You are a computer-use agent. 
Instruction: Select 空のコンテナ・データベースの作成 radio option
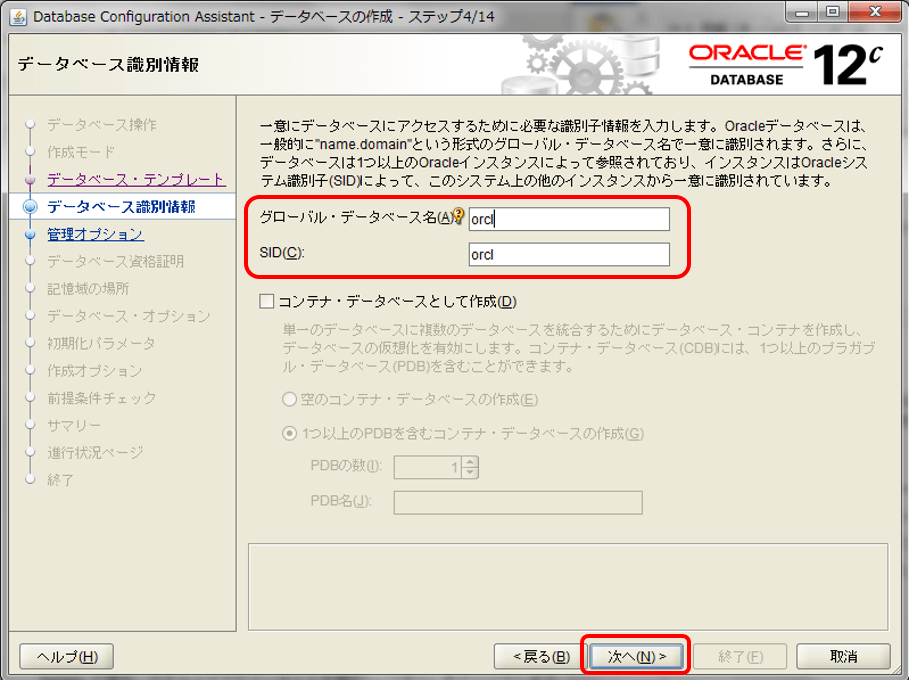click(x=289, y=399)
